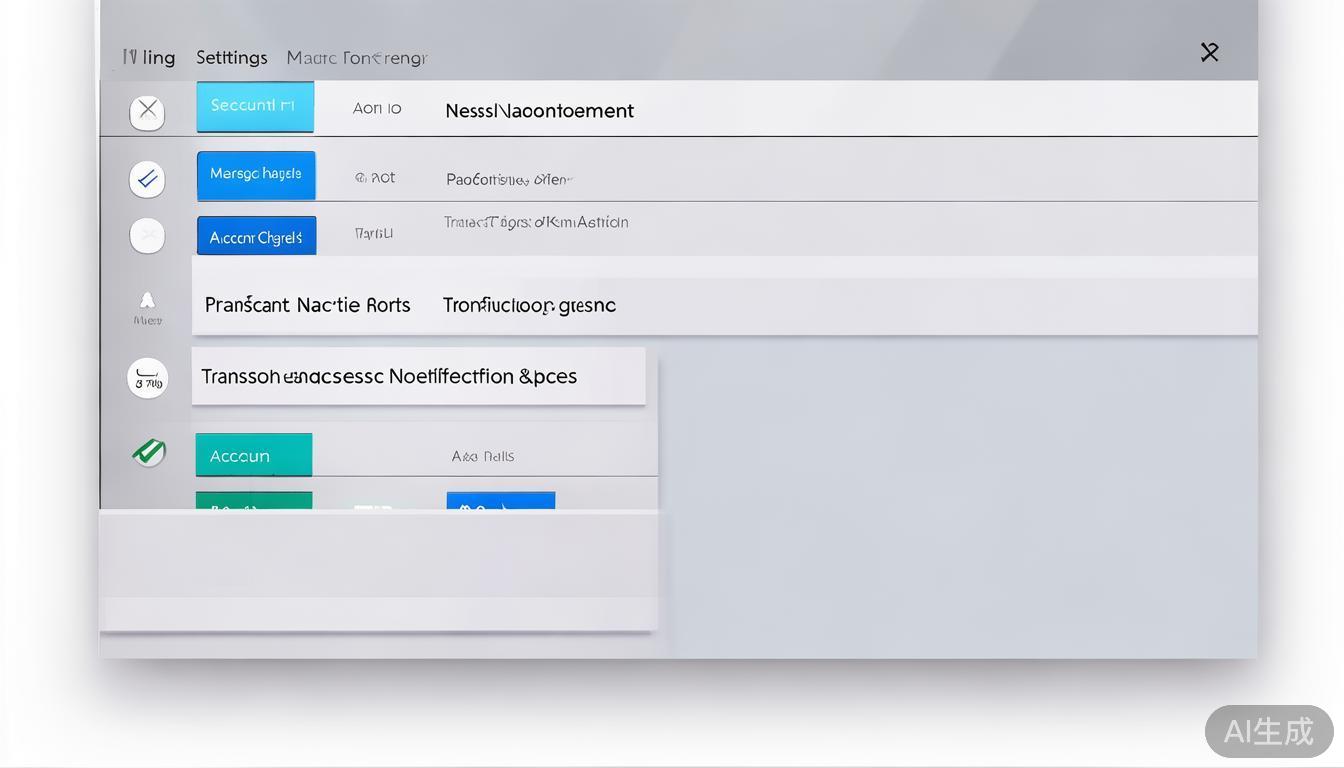1344x768 pixels.
Task: Click the partially hidden blue button at bottom
Action: (500, 501)
